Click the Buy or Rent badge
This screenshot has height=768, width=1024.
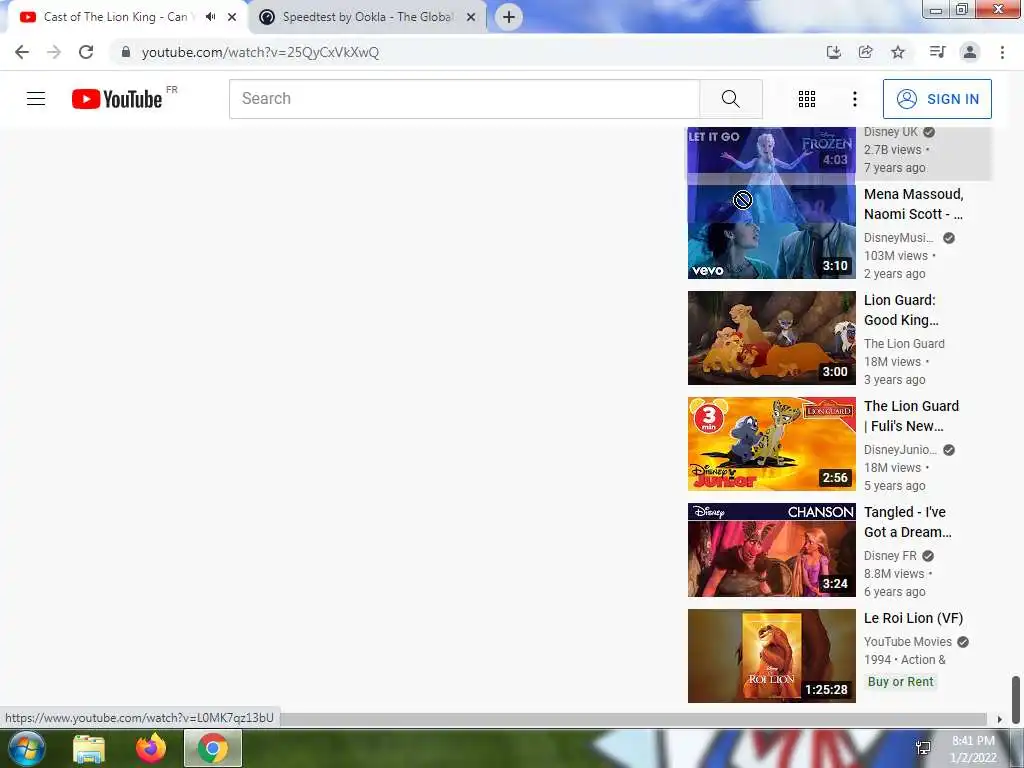(901, 682)
